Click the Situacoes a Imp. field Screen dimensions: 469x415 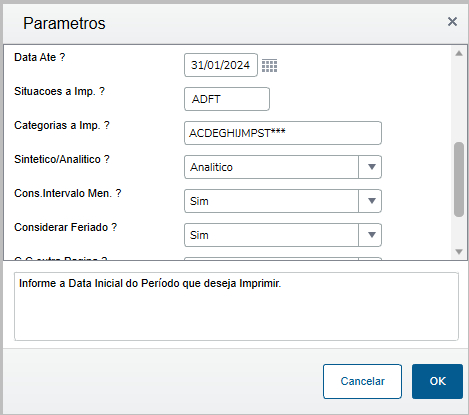(x=227, y=99)
